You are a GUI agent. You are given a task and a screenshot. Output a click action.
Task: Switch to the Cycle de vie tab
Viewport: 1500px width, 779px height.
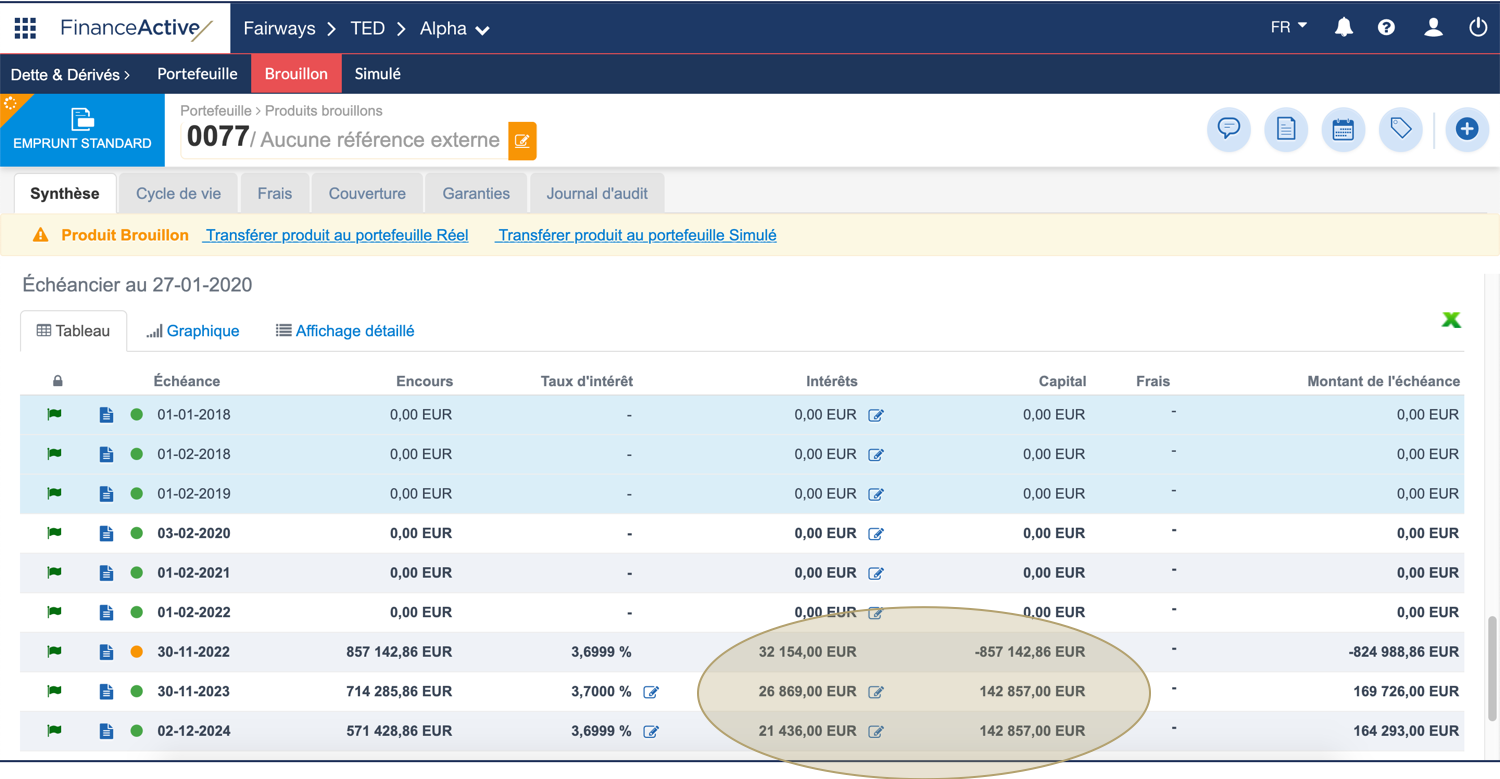[x=178, y=193]
